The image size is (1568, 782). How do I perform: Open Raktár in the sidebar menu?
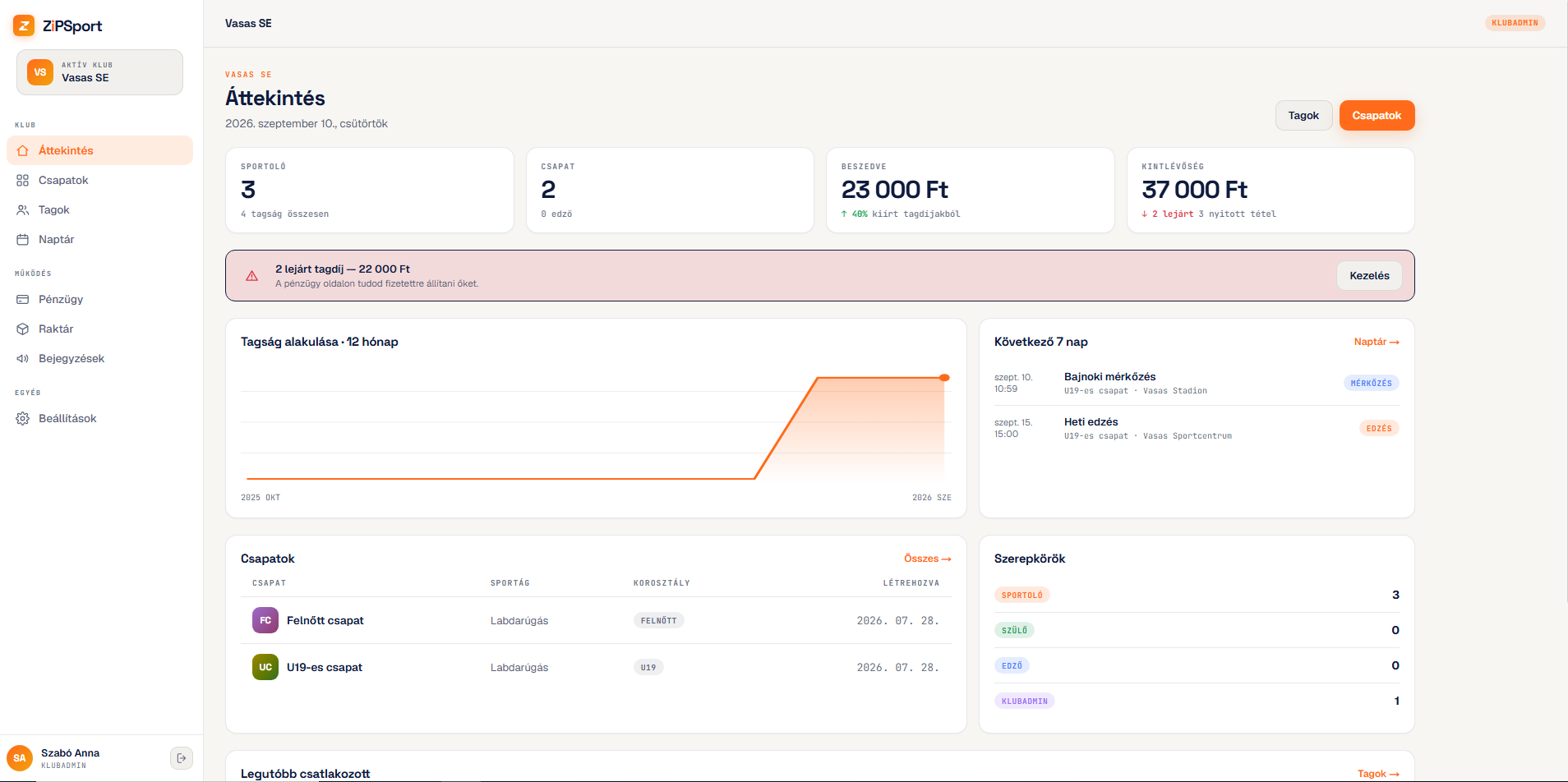99,329
